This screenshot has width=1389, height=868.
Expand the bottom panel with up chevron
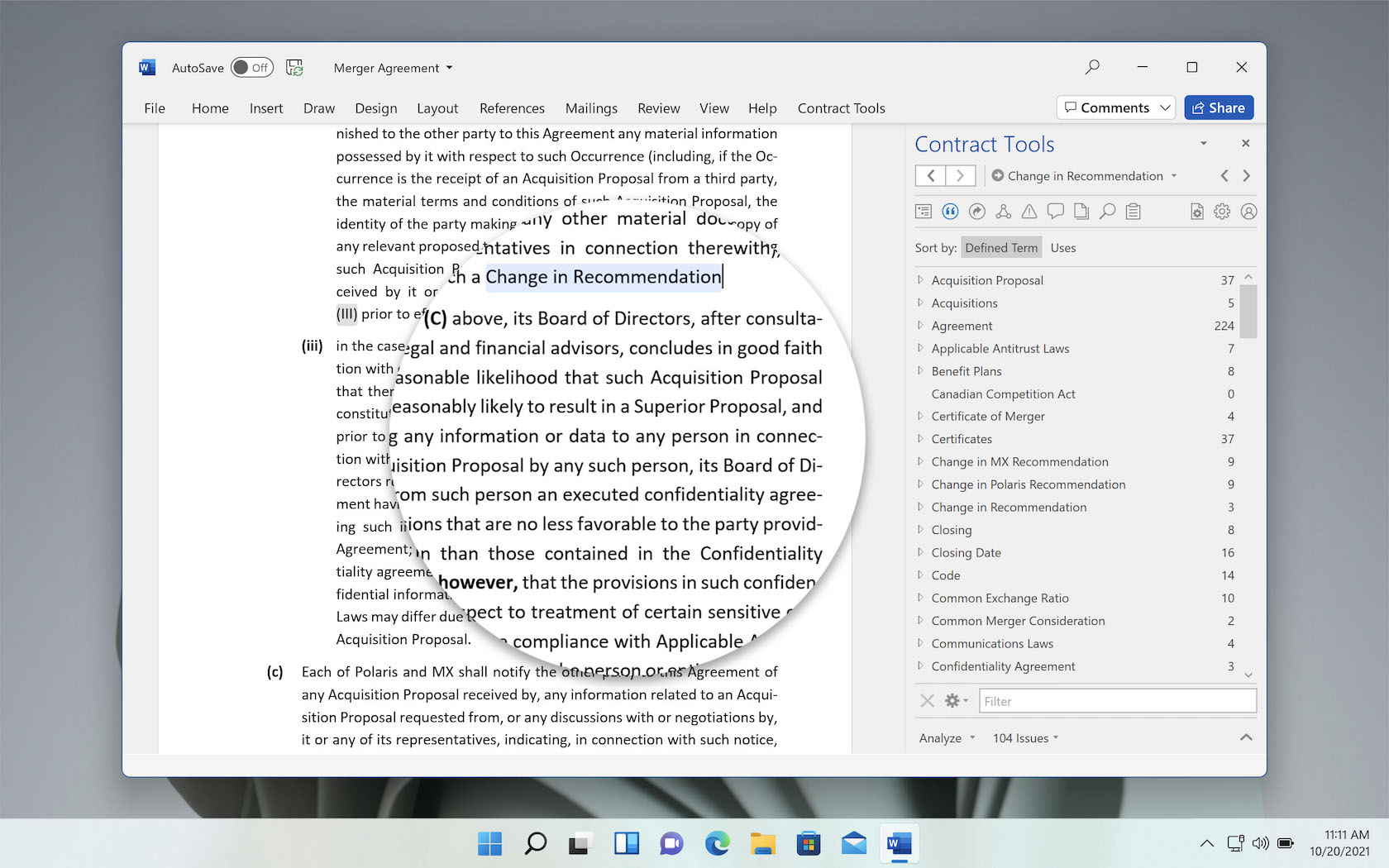click(1246, 737)
